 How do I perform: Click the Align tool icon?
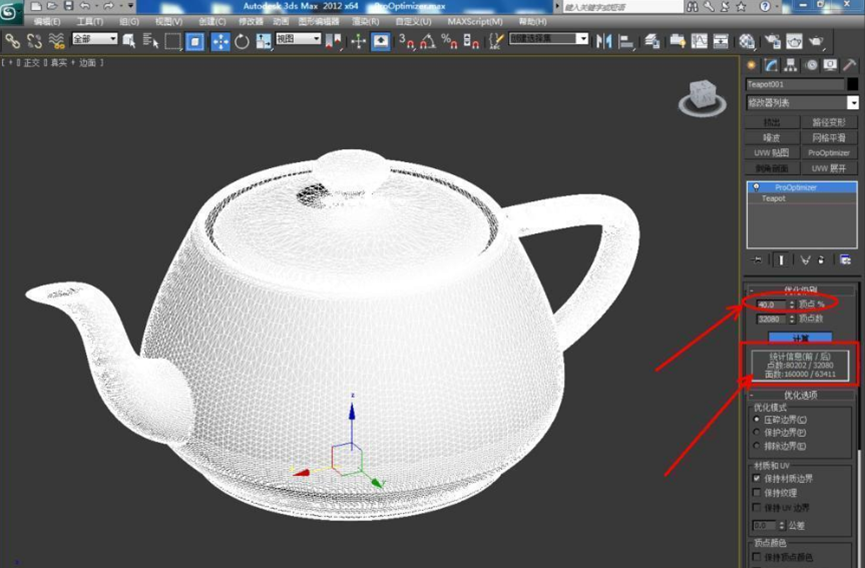coord(626,41)
